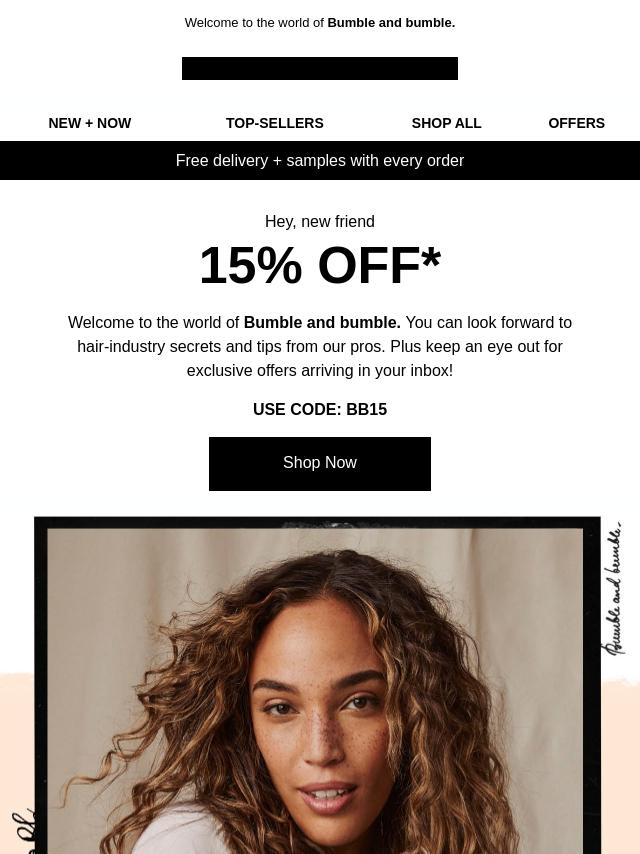Click the top preheader welcome text

(x=320, y=23)
